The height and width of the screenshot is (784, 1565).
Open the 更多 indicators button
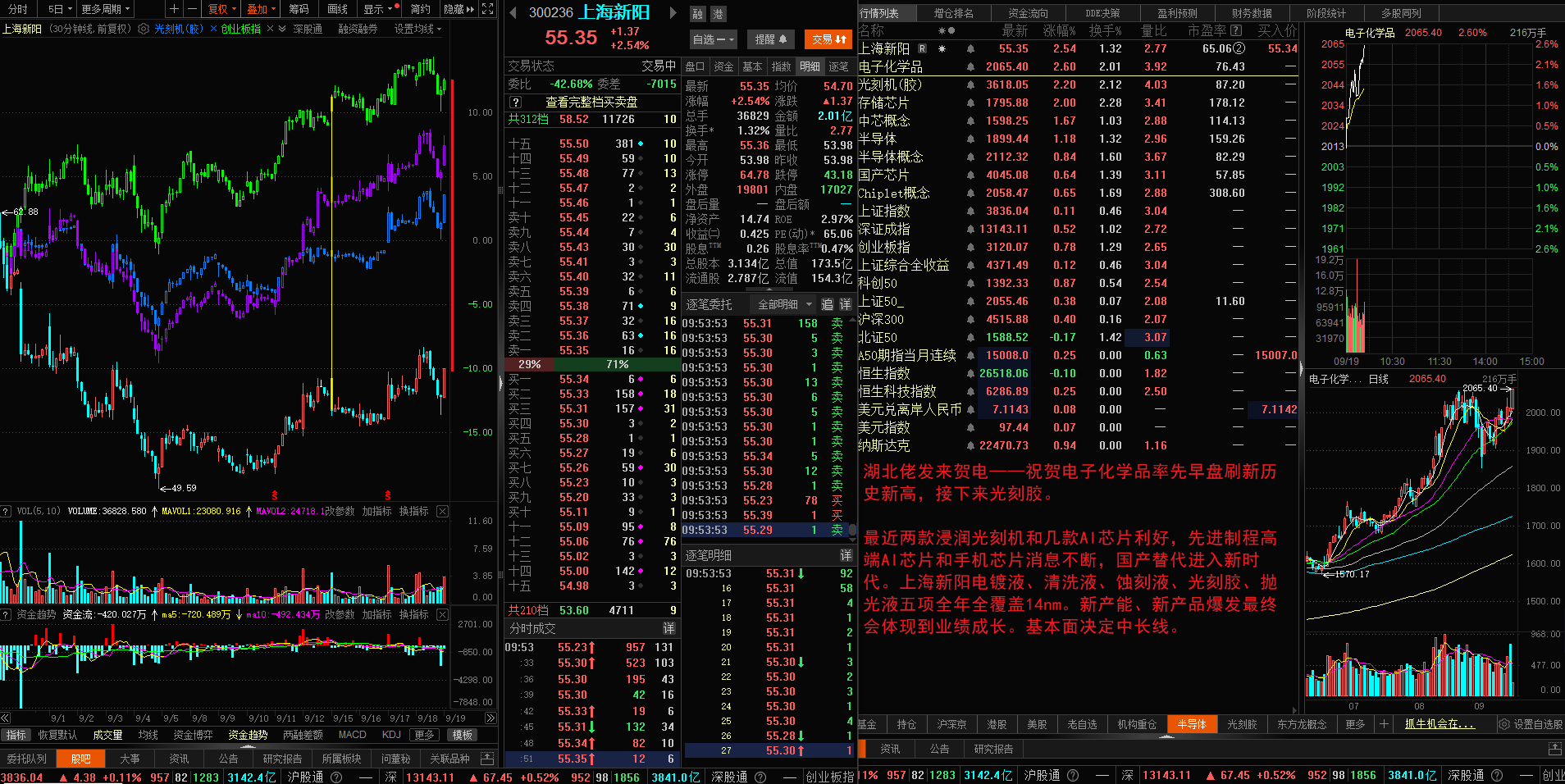point(424,735)
